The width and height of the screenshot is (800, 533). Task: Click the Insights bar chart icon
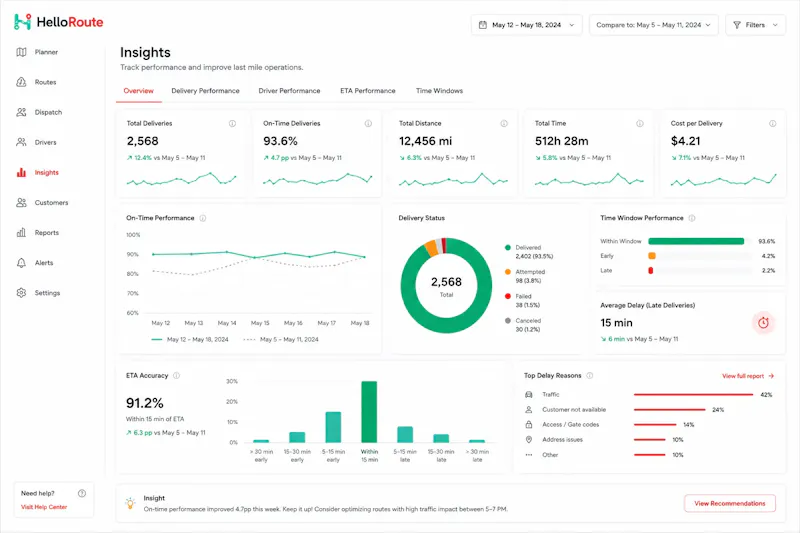[x=21, y=172]
